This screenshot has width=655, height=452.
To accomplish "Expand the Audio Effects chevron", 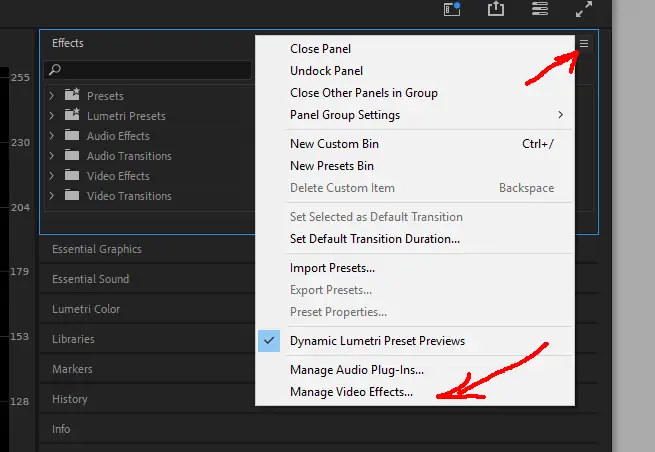I will coord(51,136).
